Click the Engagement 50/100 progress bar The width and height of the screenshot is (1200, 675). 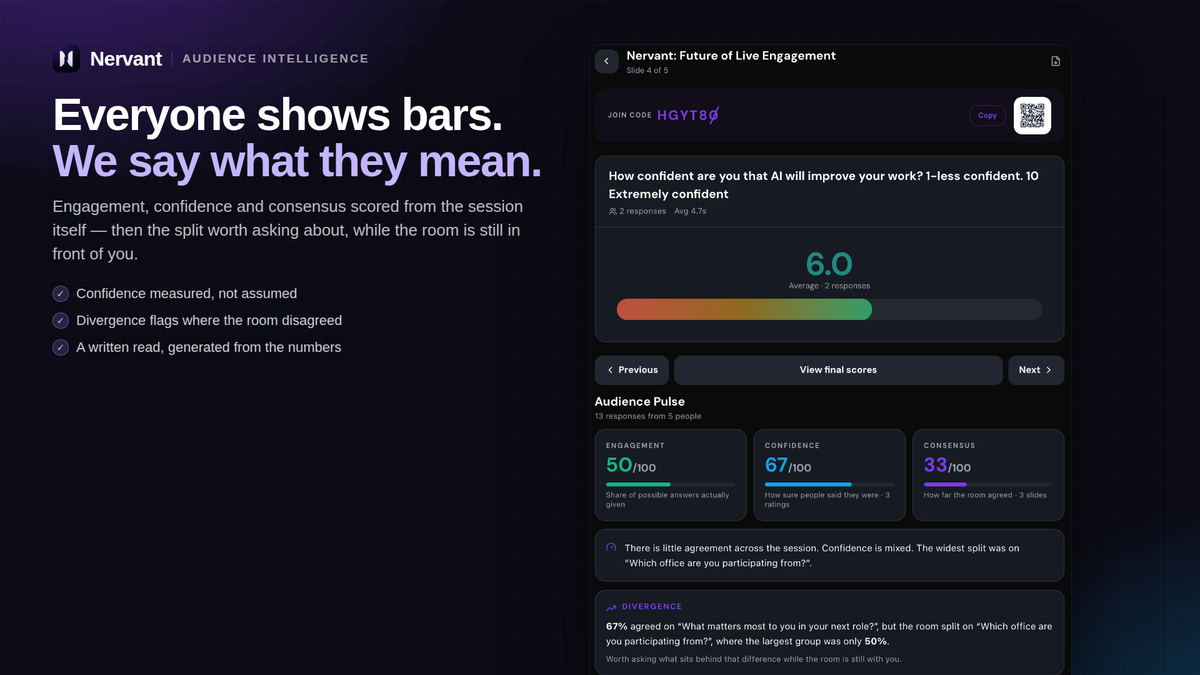click(x=670, y=484)
